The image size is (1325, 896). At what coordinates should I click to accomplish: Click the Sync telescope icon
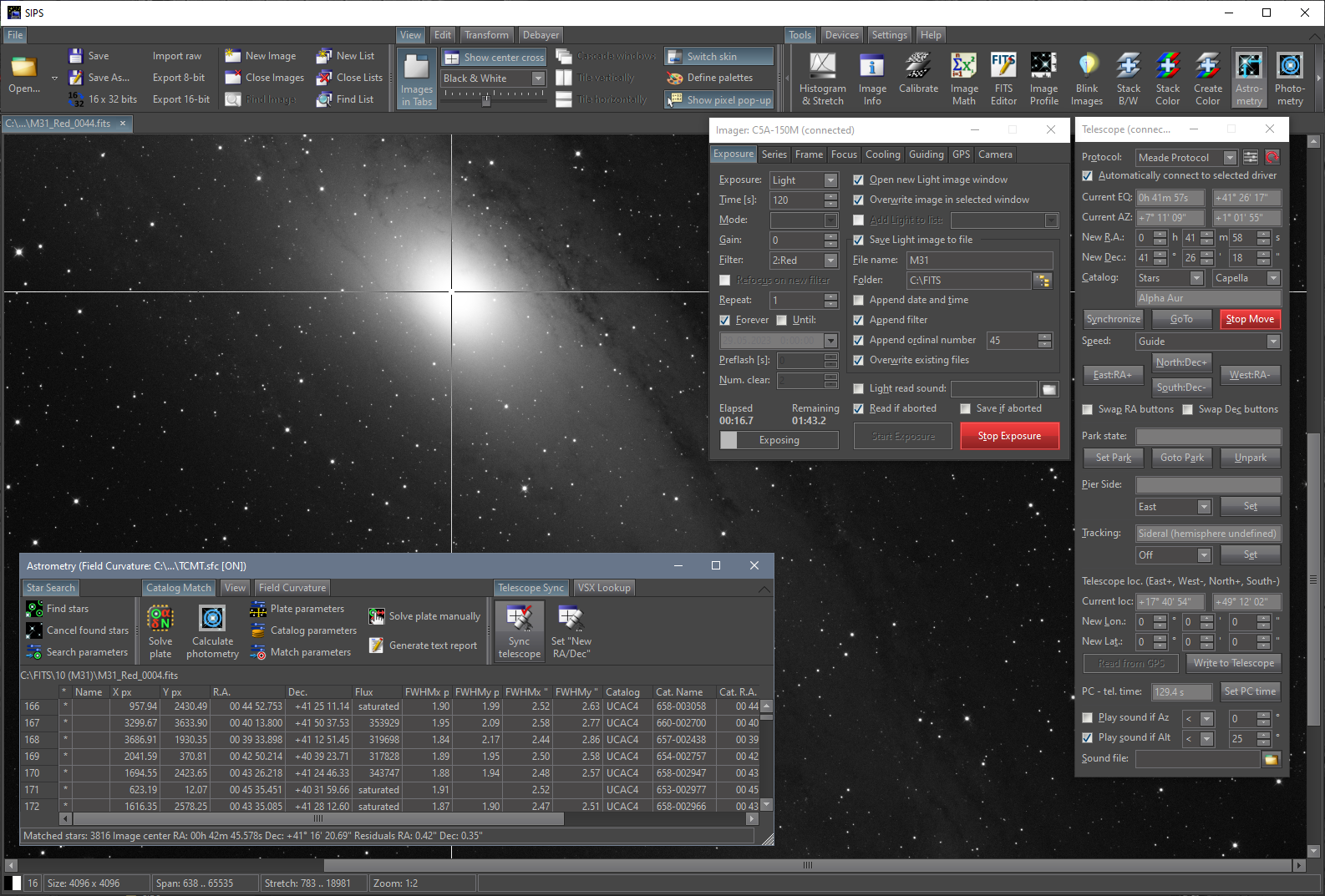click(520, 631)
